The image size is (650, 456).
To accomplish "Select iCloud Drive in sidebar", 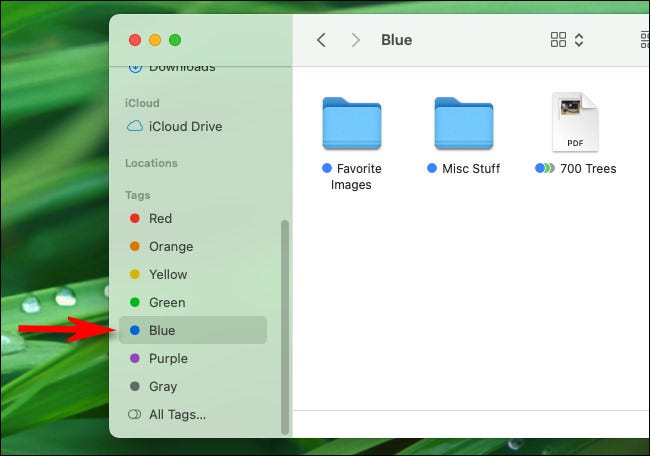I will pos(185,127).
